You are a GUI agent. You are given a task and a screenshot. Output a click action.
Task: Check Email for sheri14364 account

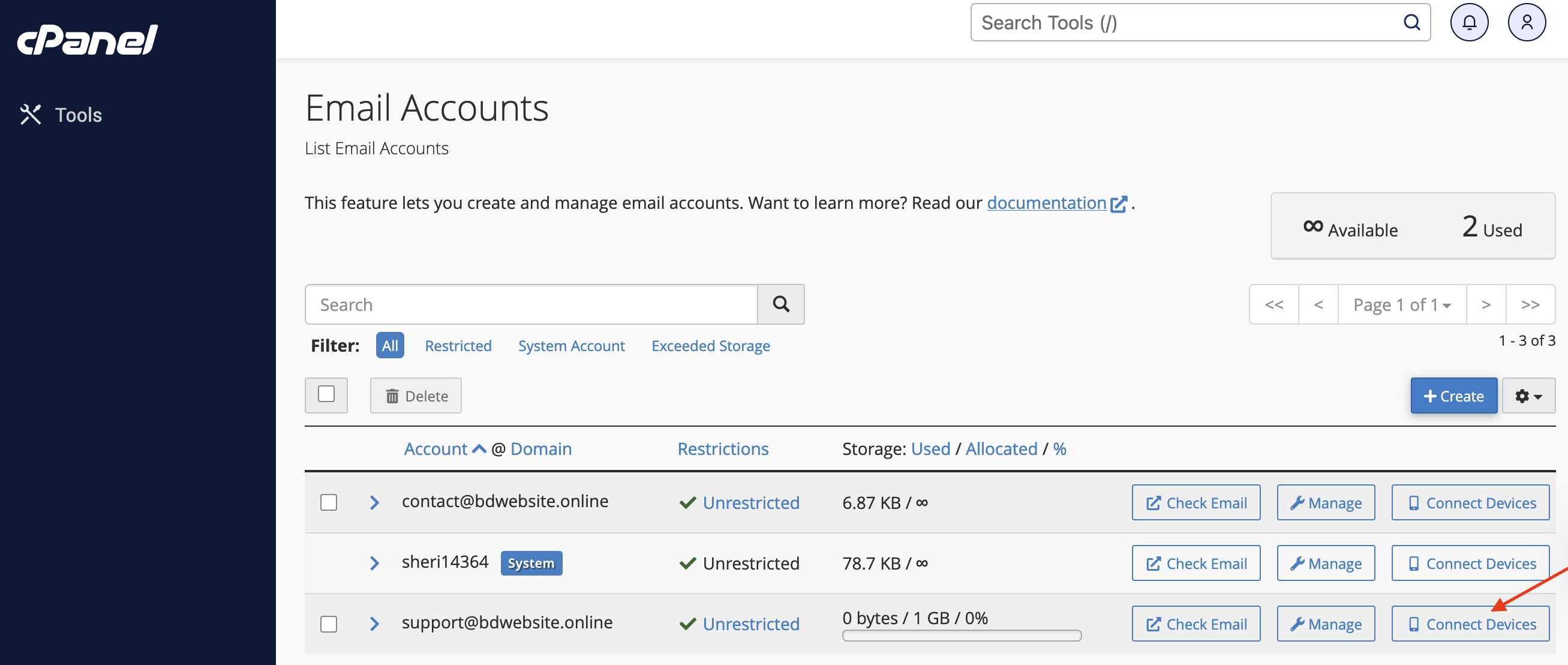pos(1195,564)
